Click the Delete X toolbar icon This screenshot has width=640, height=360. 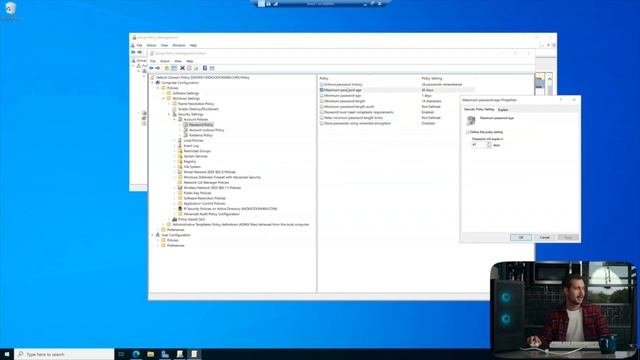[182, 68]
